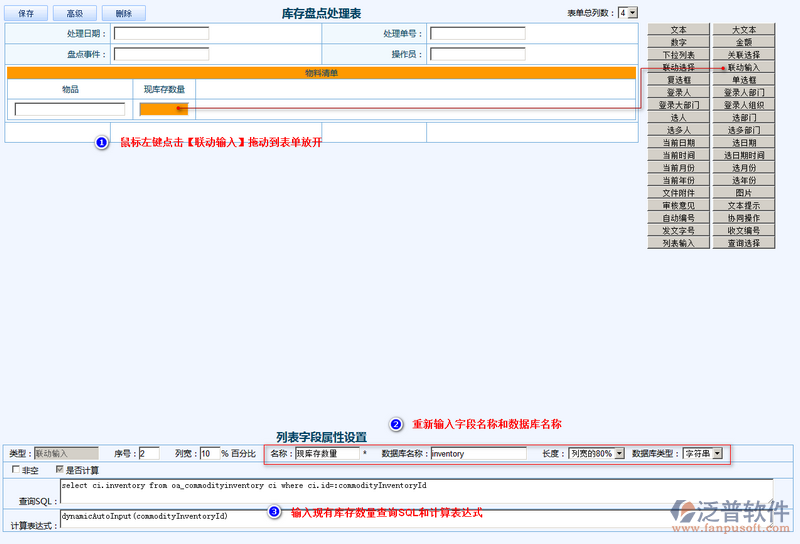Select the 查询选择 field type button
The image size is (800, 544).
(744, 243)
